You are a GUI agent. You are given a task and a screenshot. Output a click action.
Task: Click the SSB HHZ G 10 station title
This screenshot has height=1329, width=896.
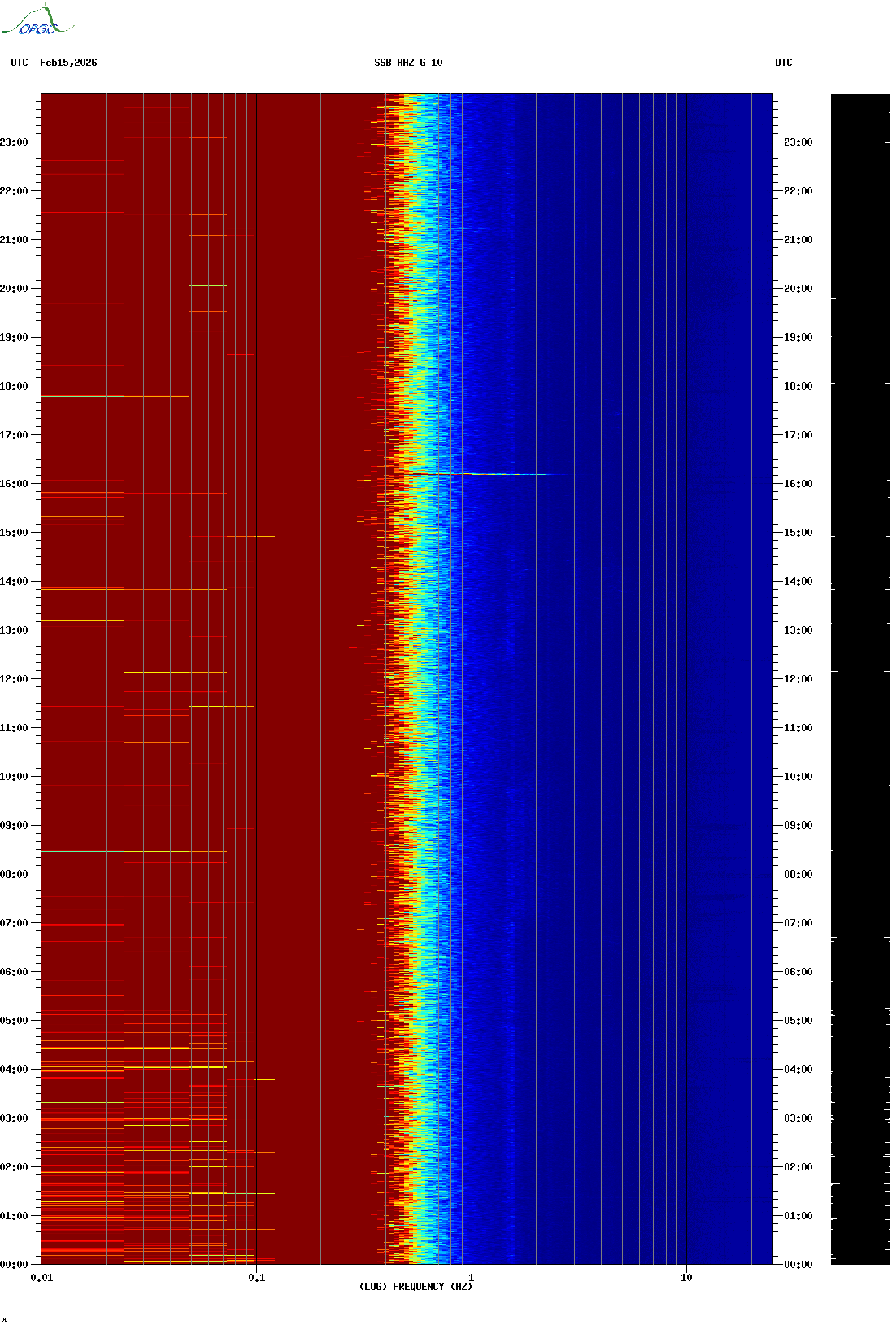408,63
